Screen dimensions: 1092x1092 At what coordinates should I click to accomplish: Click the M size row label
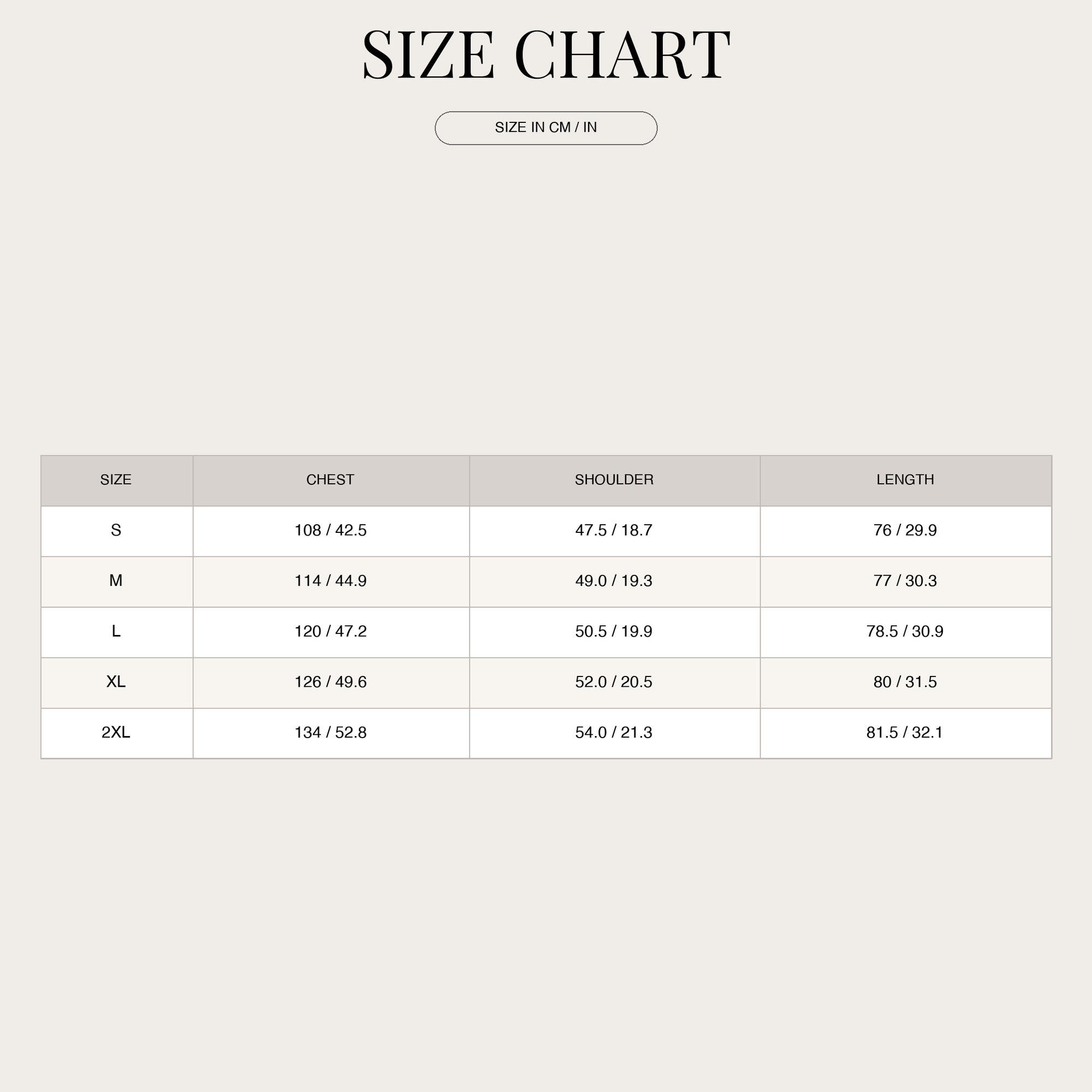(116, 580)
